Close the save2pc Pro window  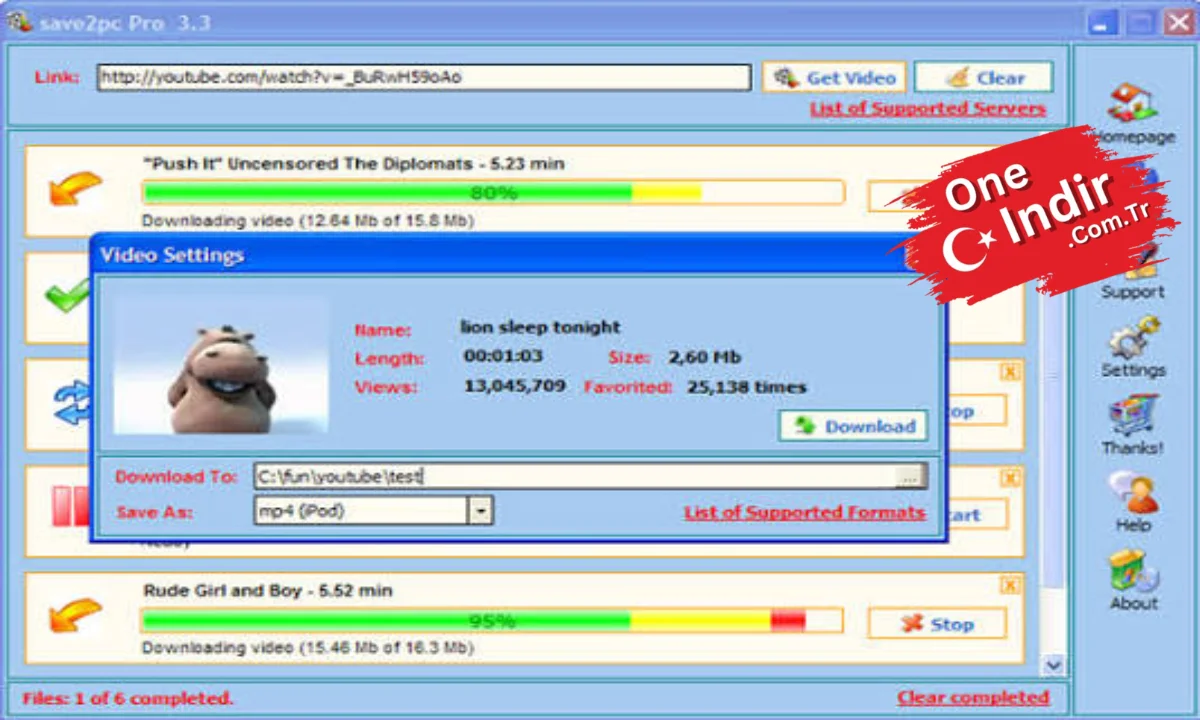point(1178,22)
